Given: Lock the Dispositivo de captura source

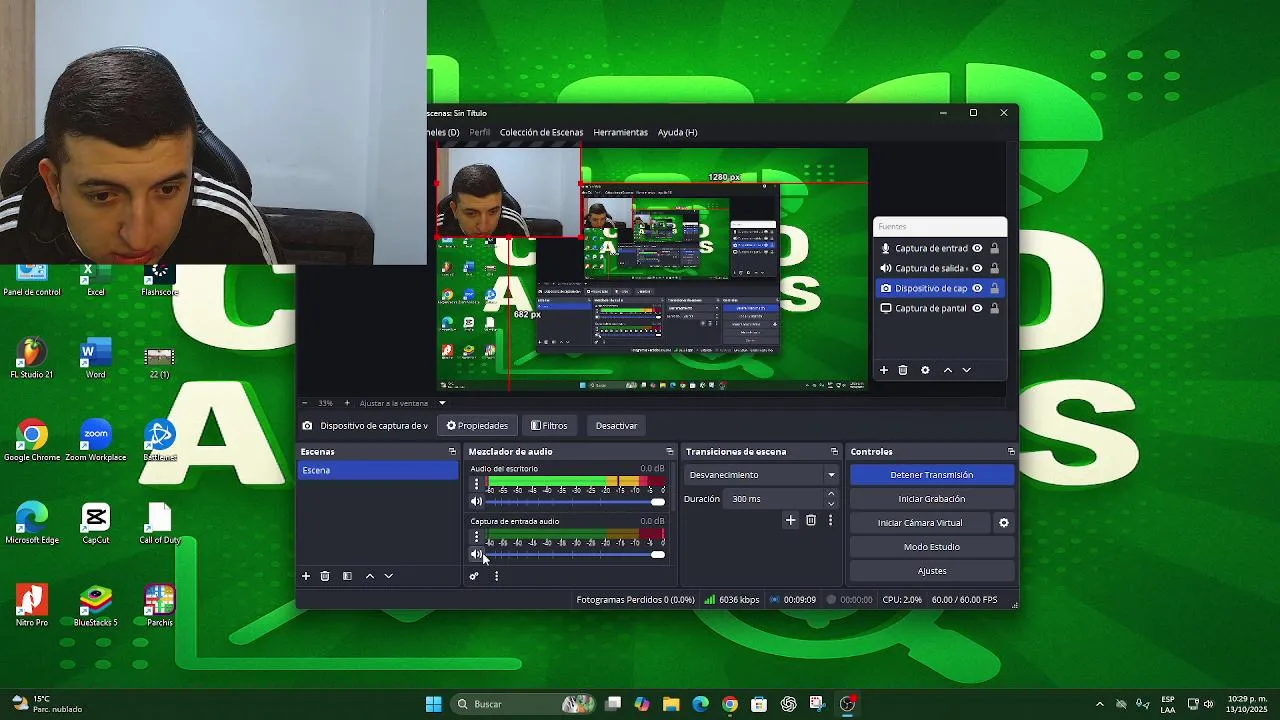Looking at the screenshot, I should coord(994,288).
